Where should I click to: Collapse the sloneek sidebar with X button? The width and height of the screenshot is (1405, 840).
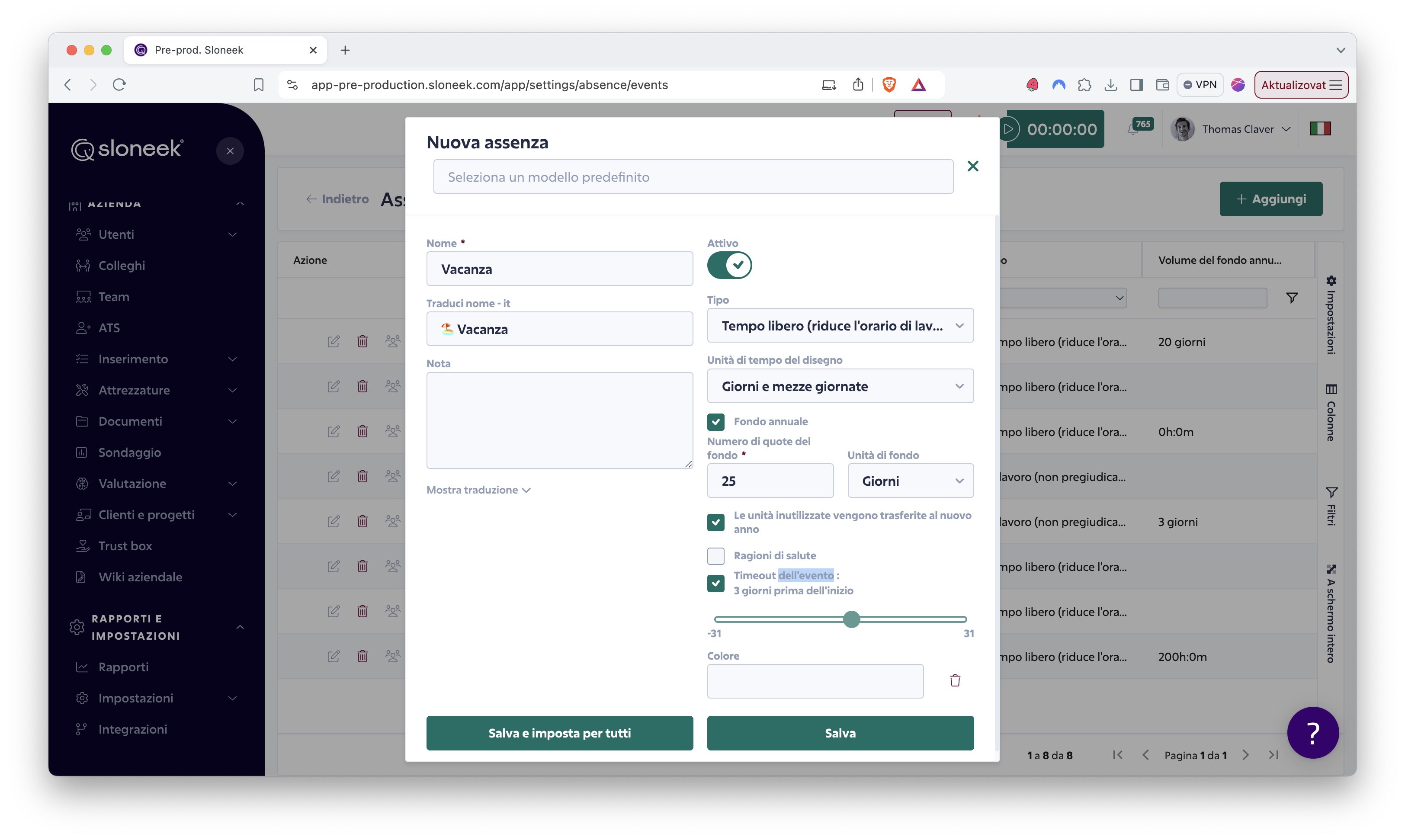click(231, 151)
